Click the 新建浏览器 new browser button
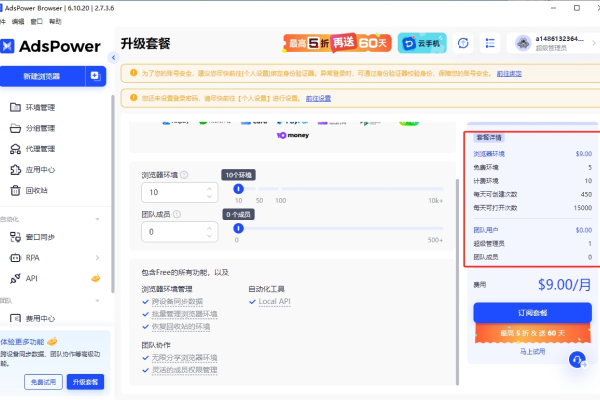The width and height of the screenshot is (600, 400). click(42, 76)
